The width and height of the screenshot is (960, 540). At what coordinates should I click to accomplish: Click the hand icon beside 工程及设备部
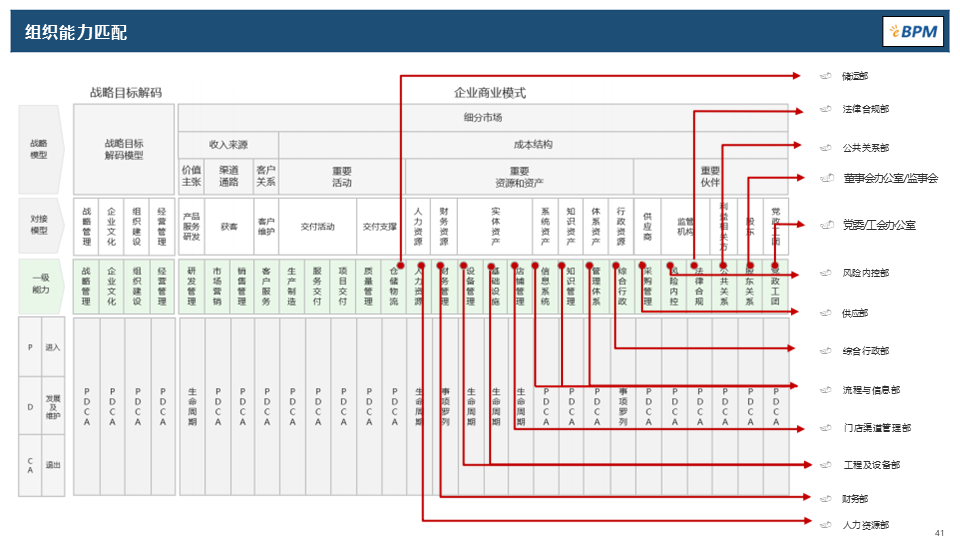826,465
